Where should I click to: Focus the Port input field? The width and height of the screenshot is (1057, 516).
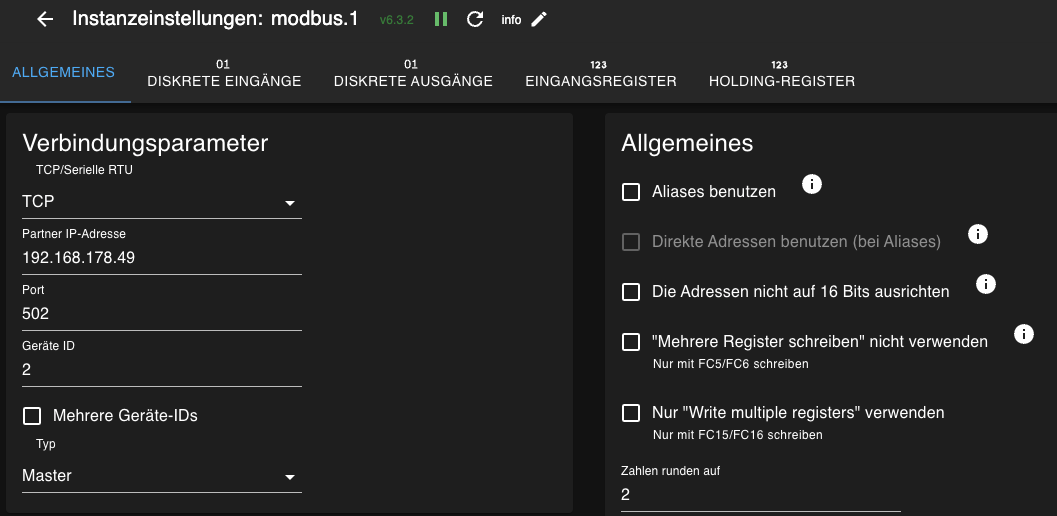(161, 314)
